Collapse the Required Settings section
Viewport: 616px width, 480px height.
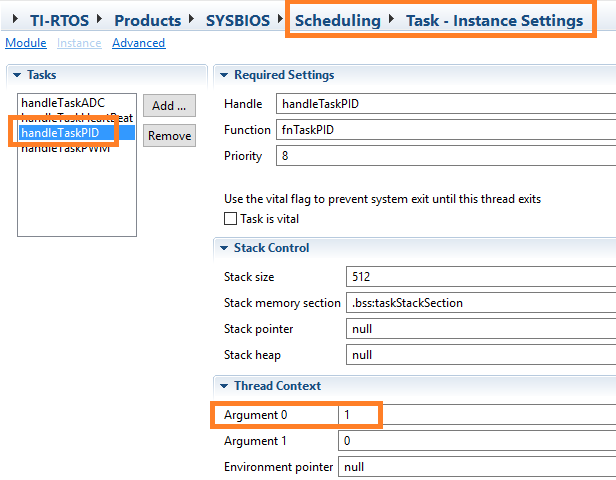tap(223, 76)
